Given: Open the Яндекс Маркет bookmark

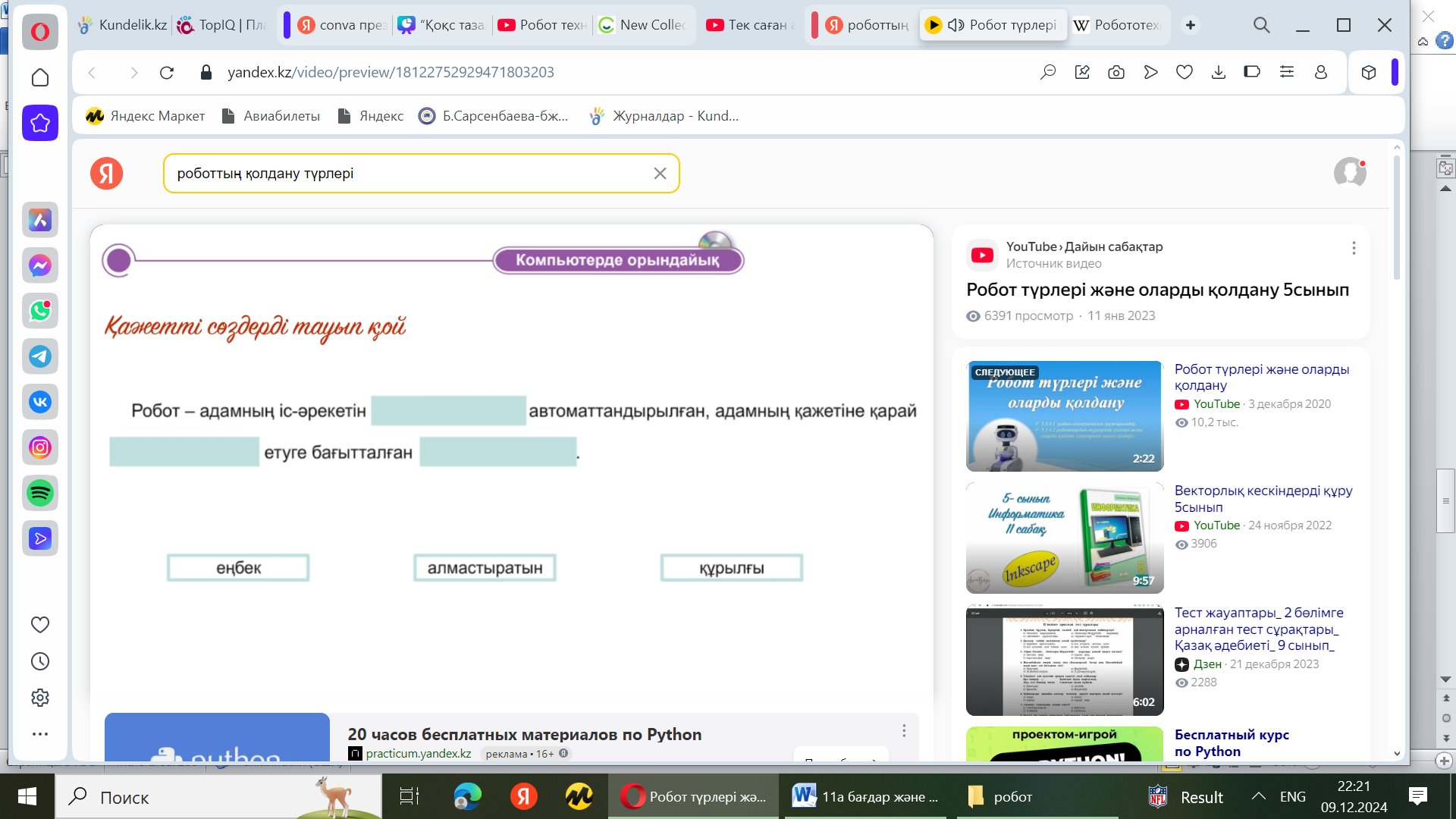Looking at the screenshot, I should point(146,116).
